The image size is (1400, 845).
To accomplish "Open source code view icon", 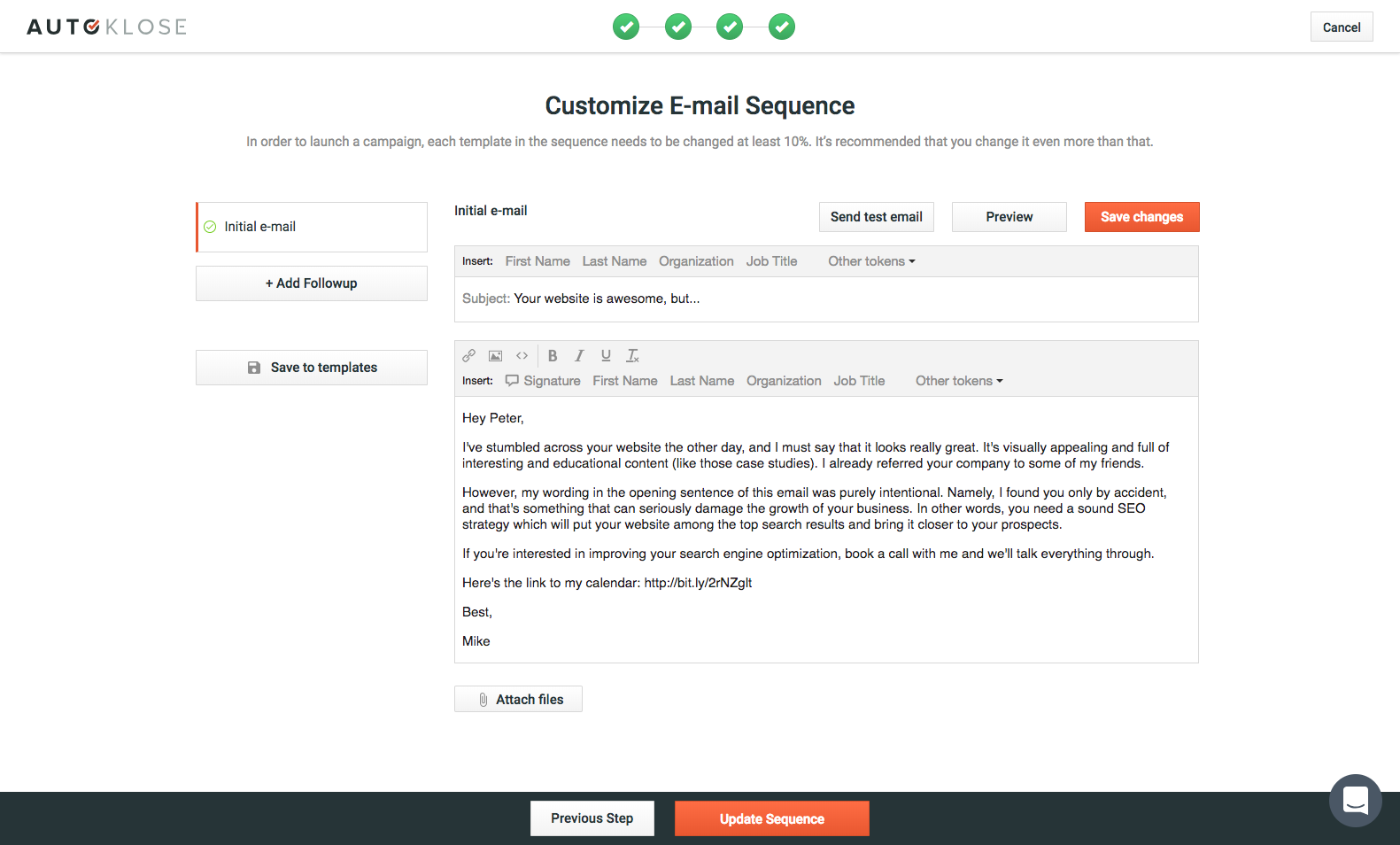I will (522, 355).
